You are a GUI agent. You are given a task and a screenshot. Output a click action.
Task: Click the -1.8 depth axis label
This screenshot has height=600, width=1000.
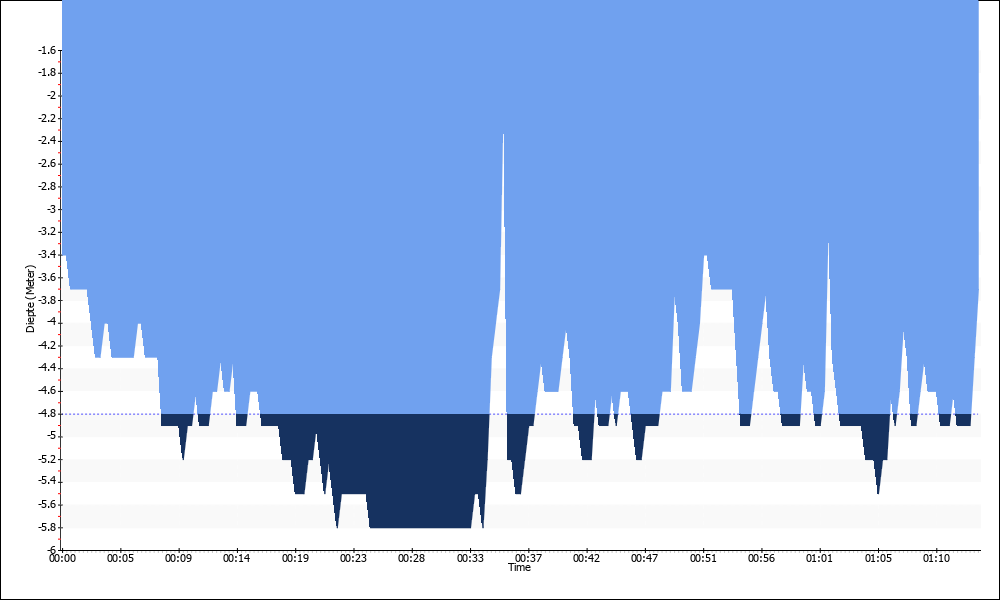48,73
